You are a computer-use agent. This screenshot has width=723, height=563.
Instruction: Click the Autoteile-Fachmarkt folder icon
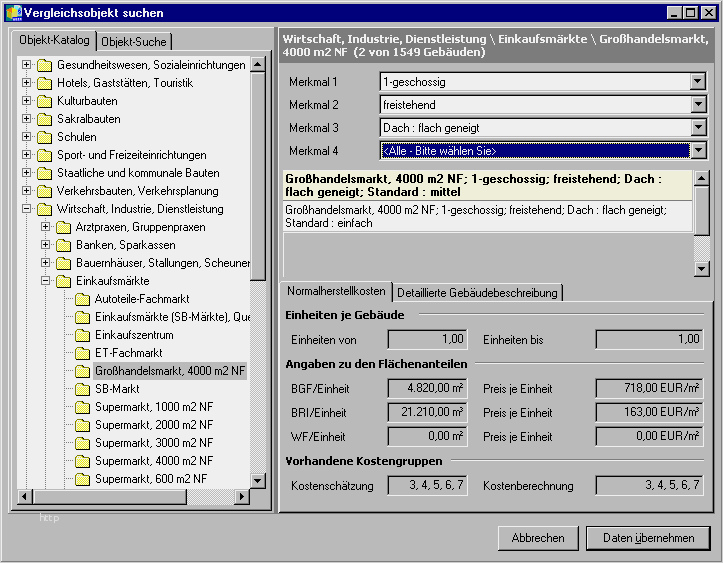(82, 299)
